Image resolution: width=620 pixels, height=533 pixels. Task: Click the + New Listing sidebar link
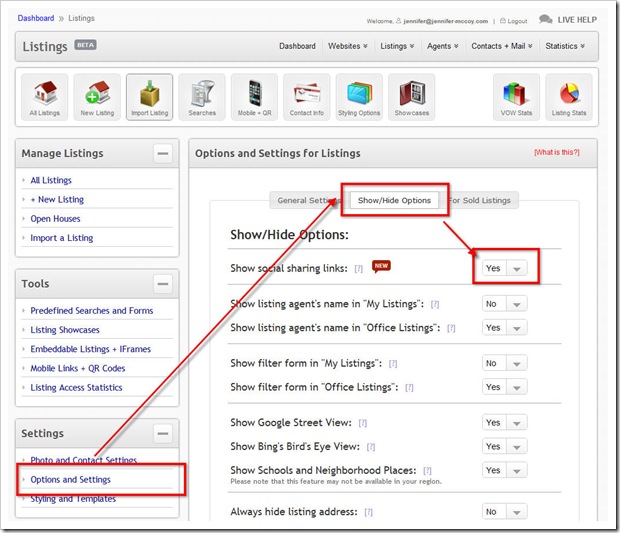click(57, 200)
